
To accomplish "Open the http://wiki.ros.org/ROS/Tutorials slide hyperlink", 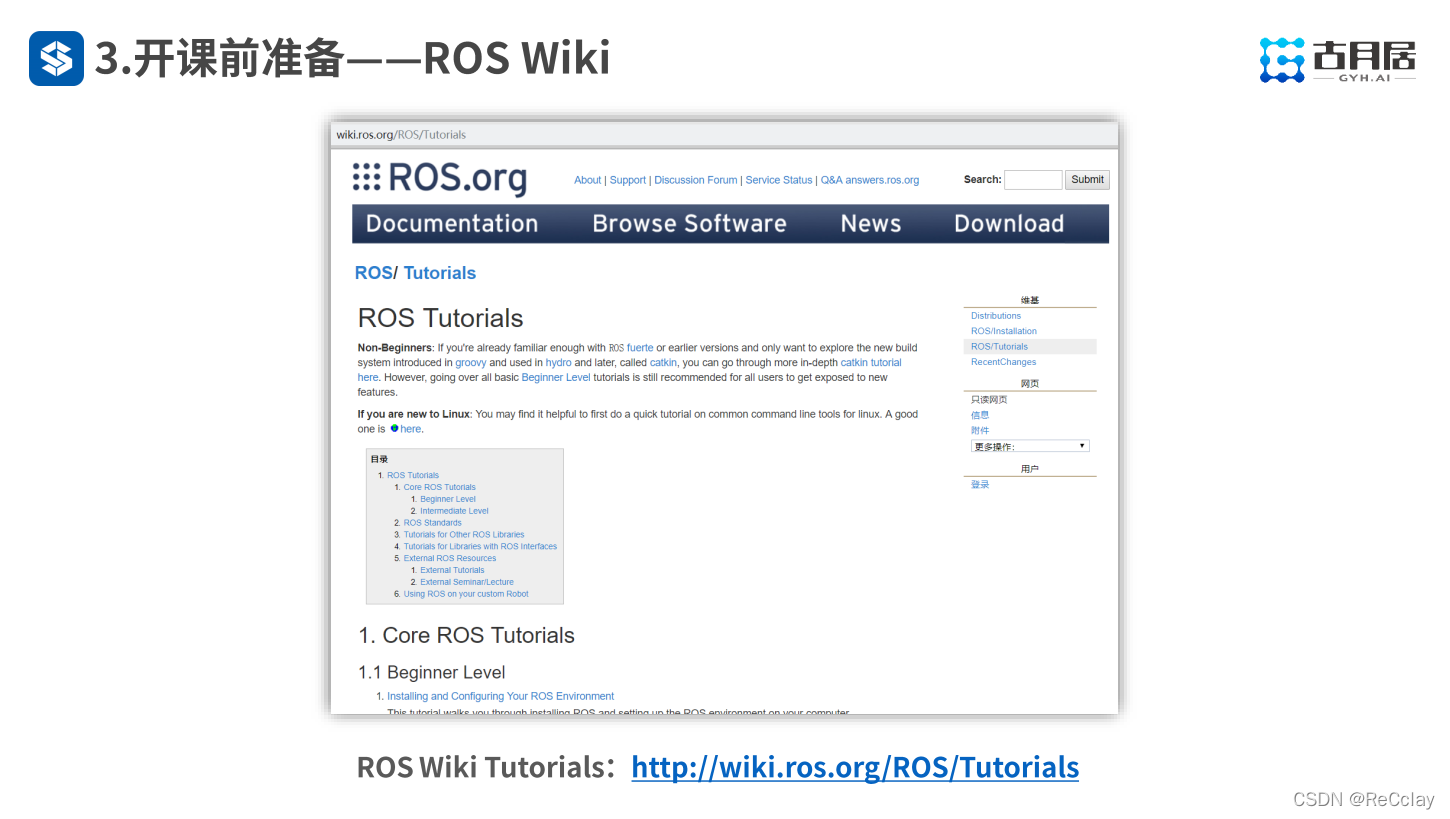I will tap(855, 767).
